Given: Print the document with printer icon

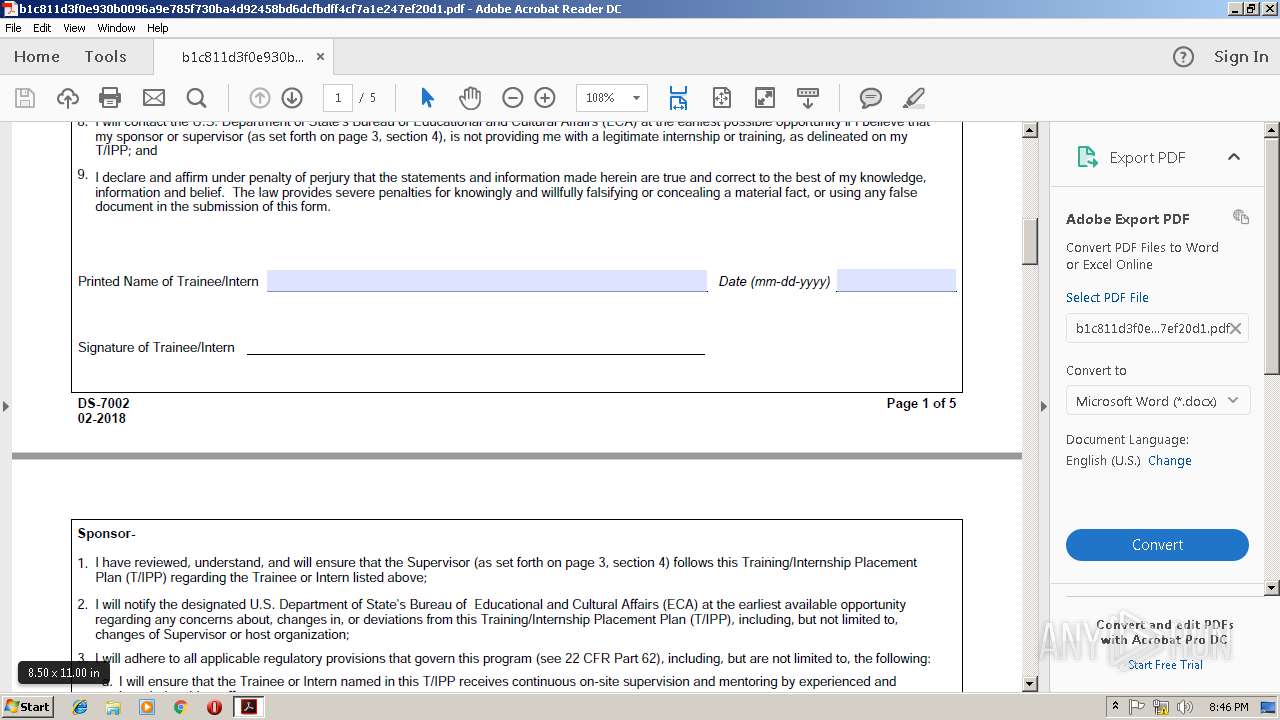Looking at the screenshot, I should coord(110,98).
